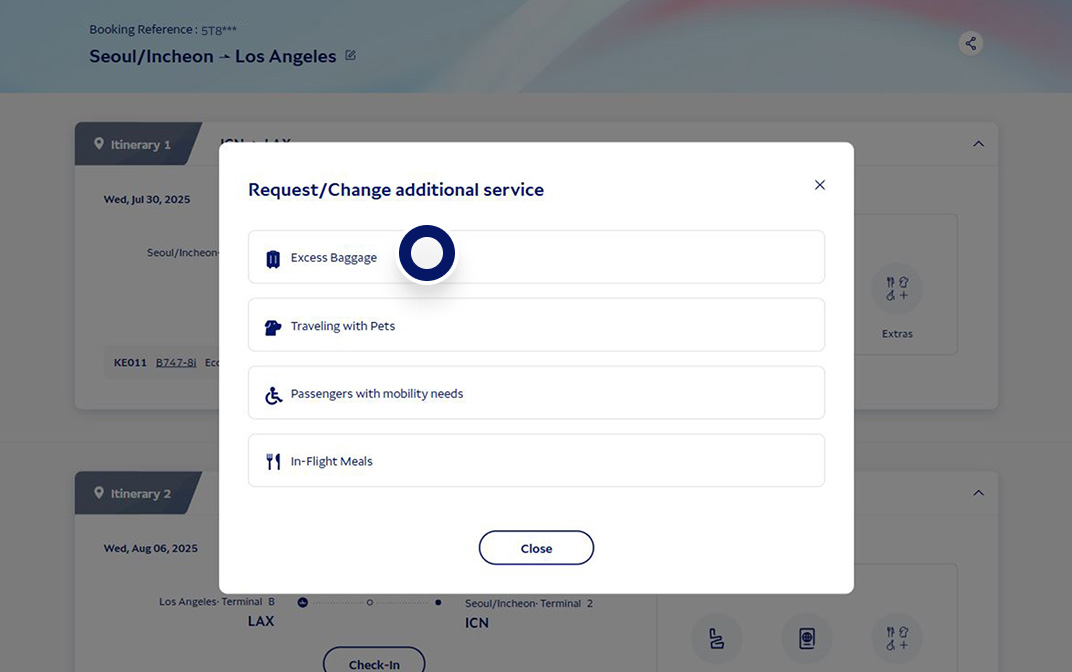Image resolution: width=1072 pixels, height=672 pixels.
Task: Click the share icon at top right
Action: click(970, 43)
